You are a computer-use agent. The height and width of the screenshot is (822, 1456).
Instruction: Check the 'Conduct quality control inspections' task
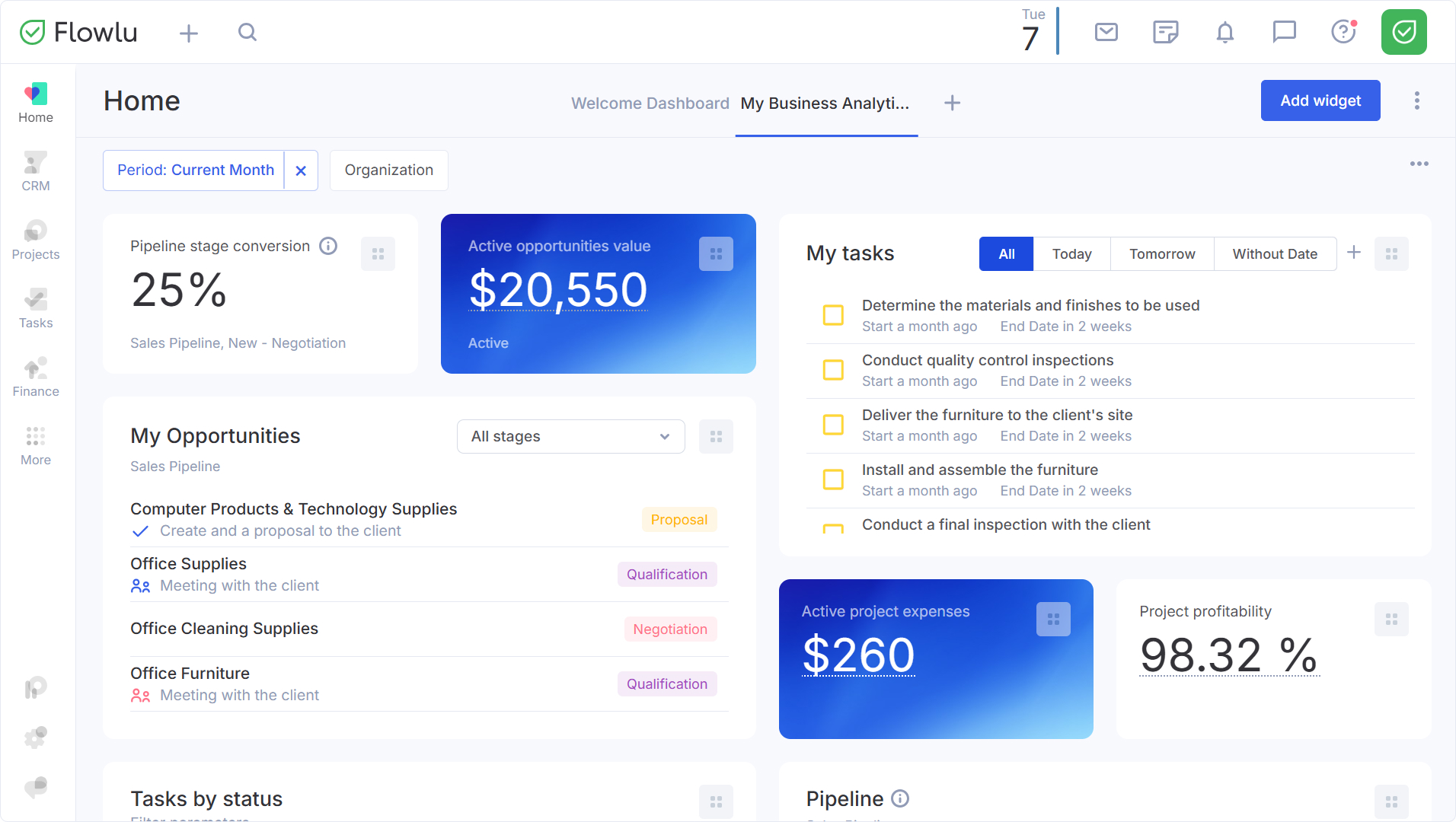pyautogui.click(x=833, y=370)
